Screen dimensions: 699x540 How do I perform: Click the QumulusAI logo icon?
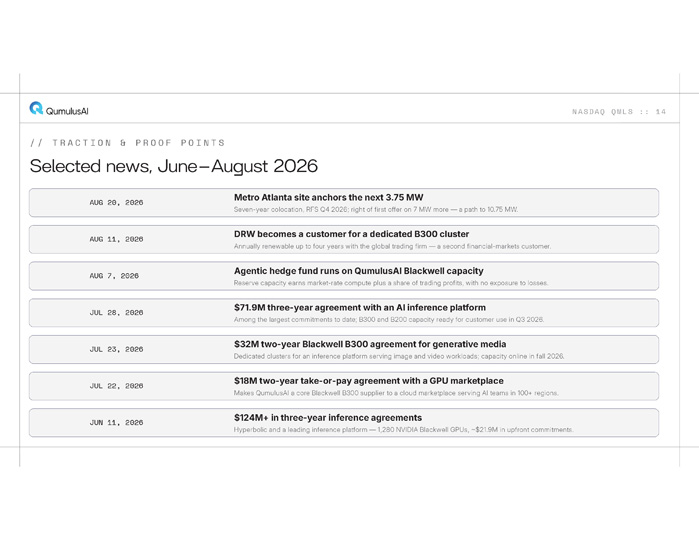[36, 108]
